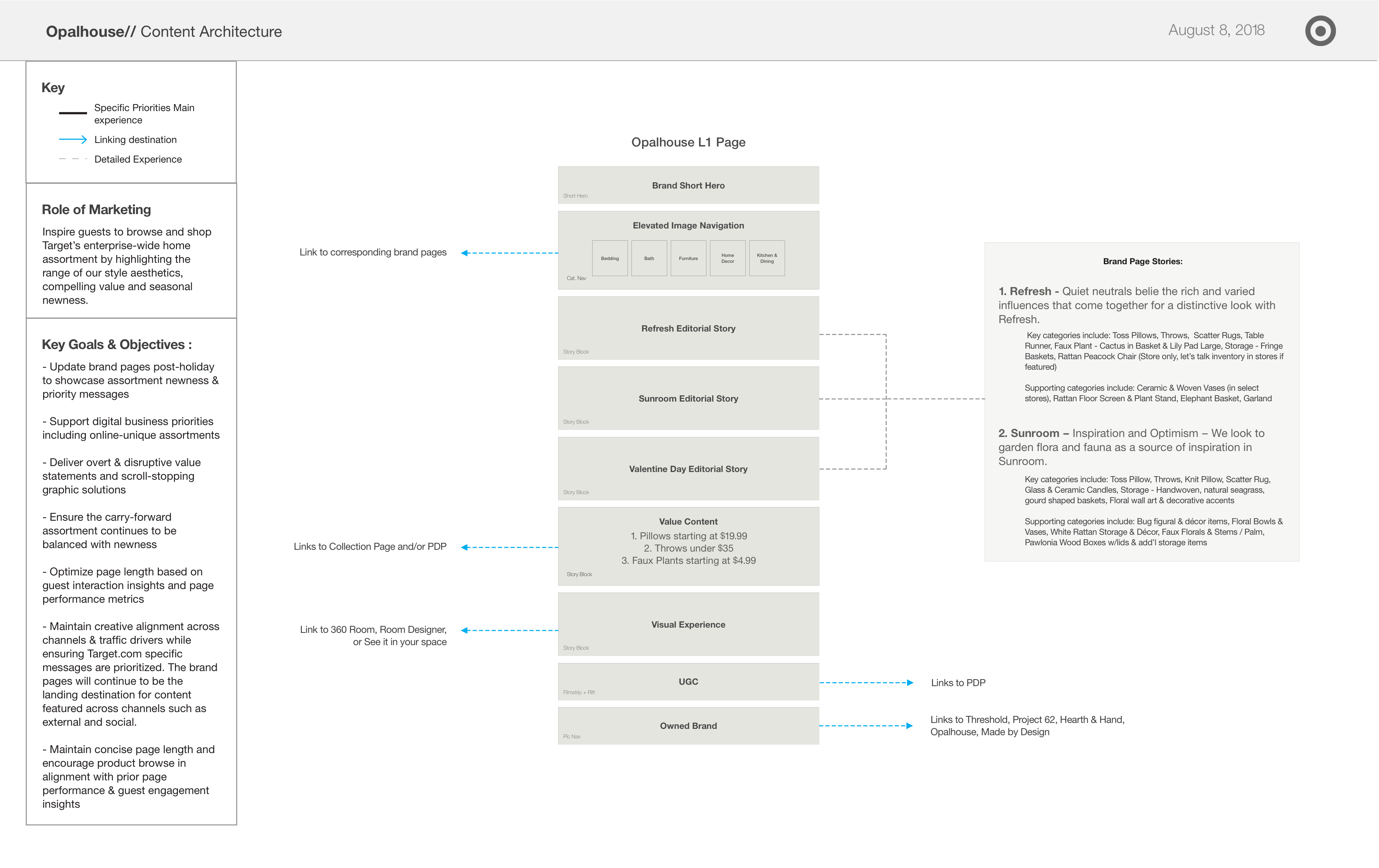Open the Sunroom Editorial Story block

pyautogui.click(x=688, y=398)
